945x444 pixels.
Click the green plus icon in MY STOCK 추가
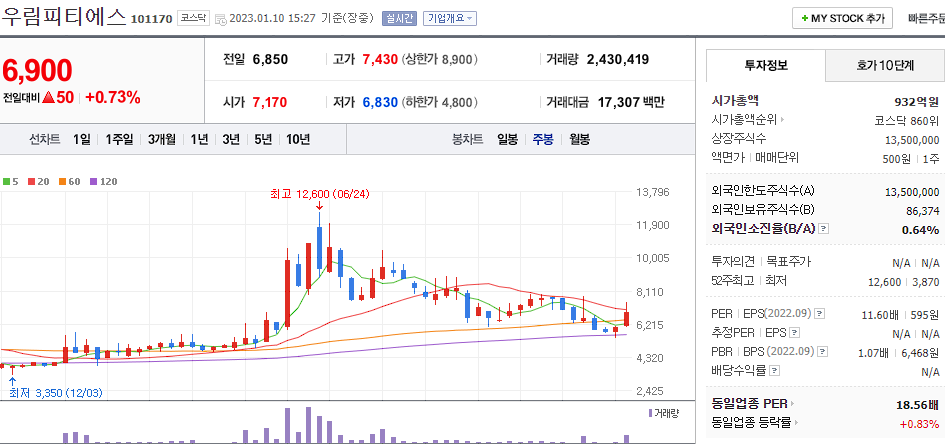pos(805,19)
